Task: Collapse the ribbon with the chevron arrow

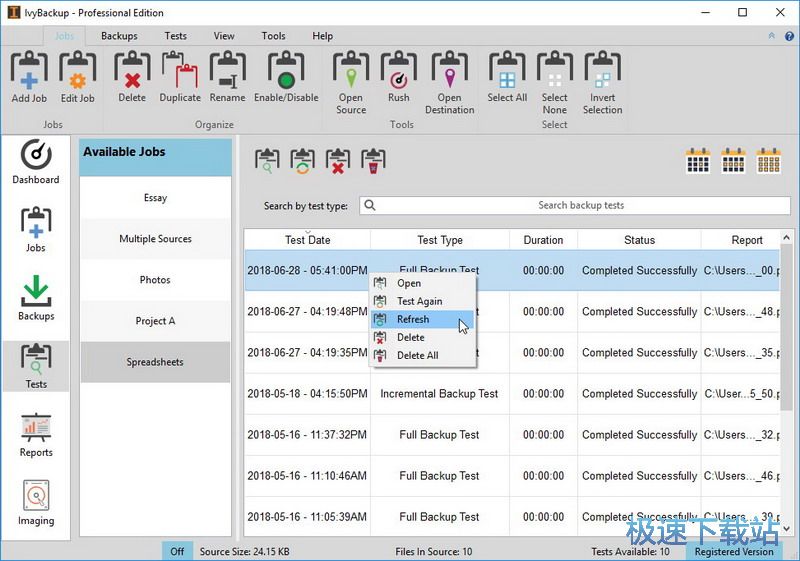Action: pos(771,36)
